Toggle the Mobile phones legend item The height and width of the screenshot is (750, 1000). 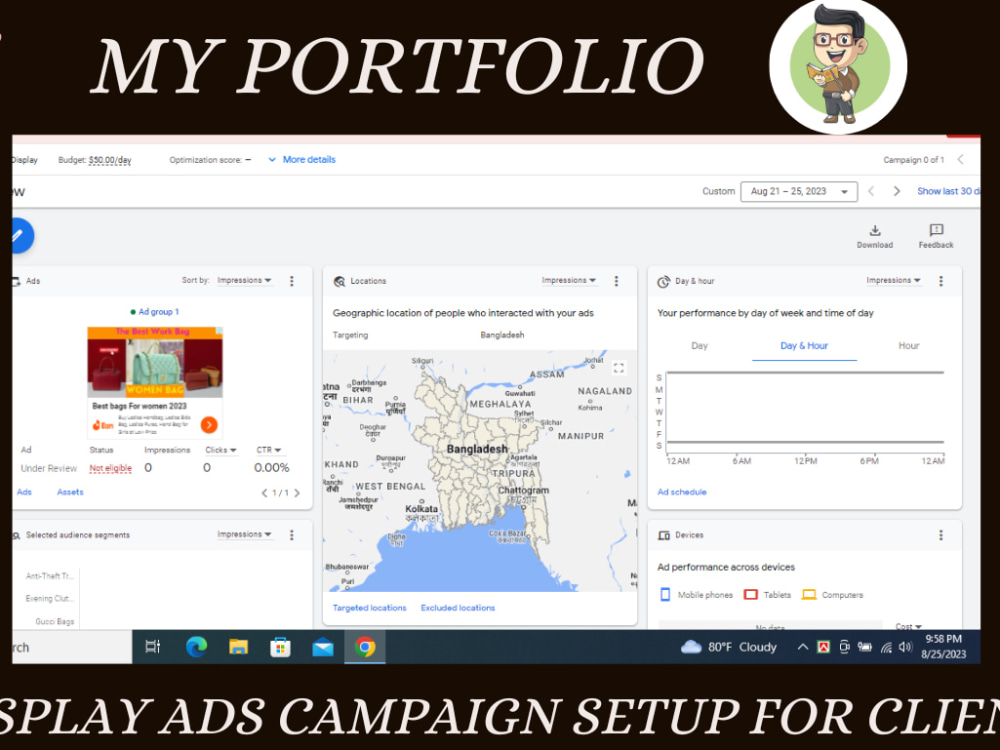pyautogui.click(x=696, y=595)
